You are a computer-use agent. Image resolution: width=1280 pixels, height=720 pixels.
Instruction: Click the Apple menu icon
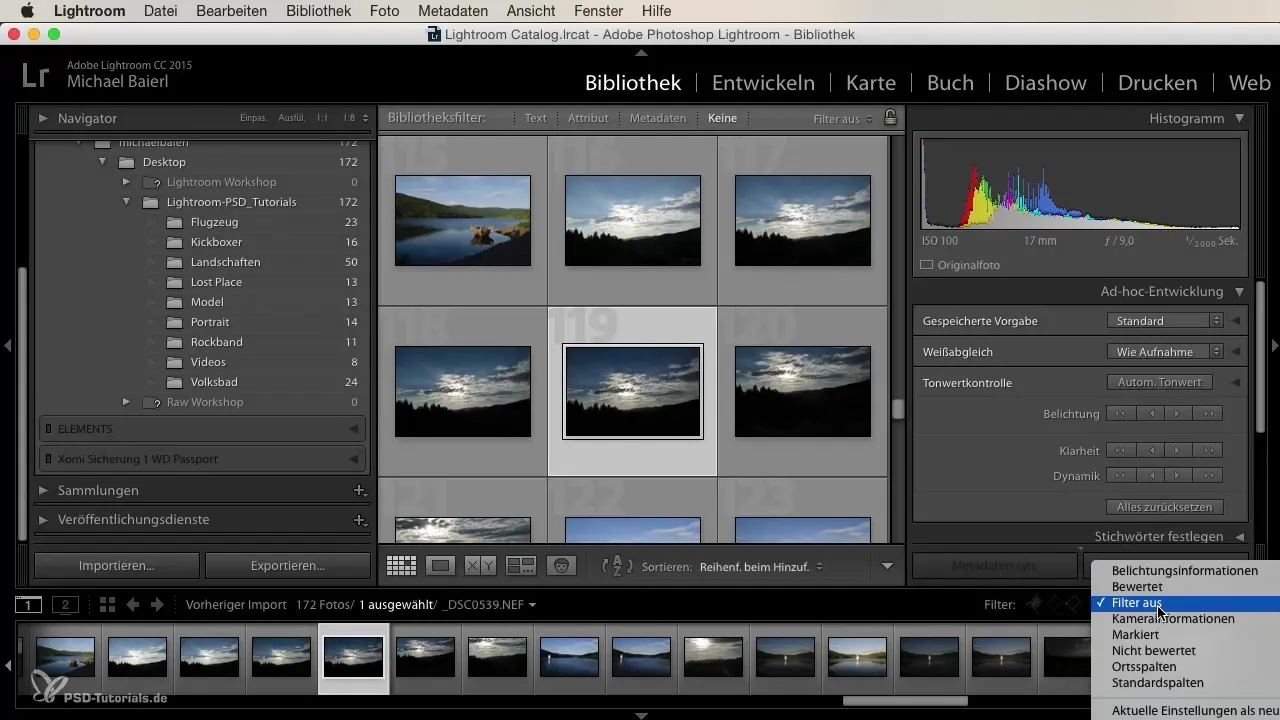point(27,11)
